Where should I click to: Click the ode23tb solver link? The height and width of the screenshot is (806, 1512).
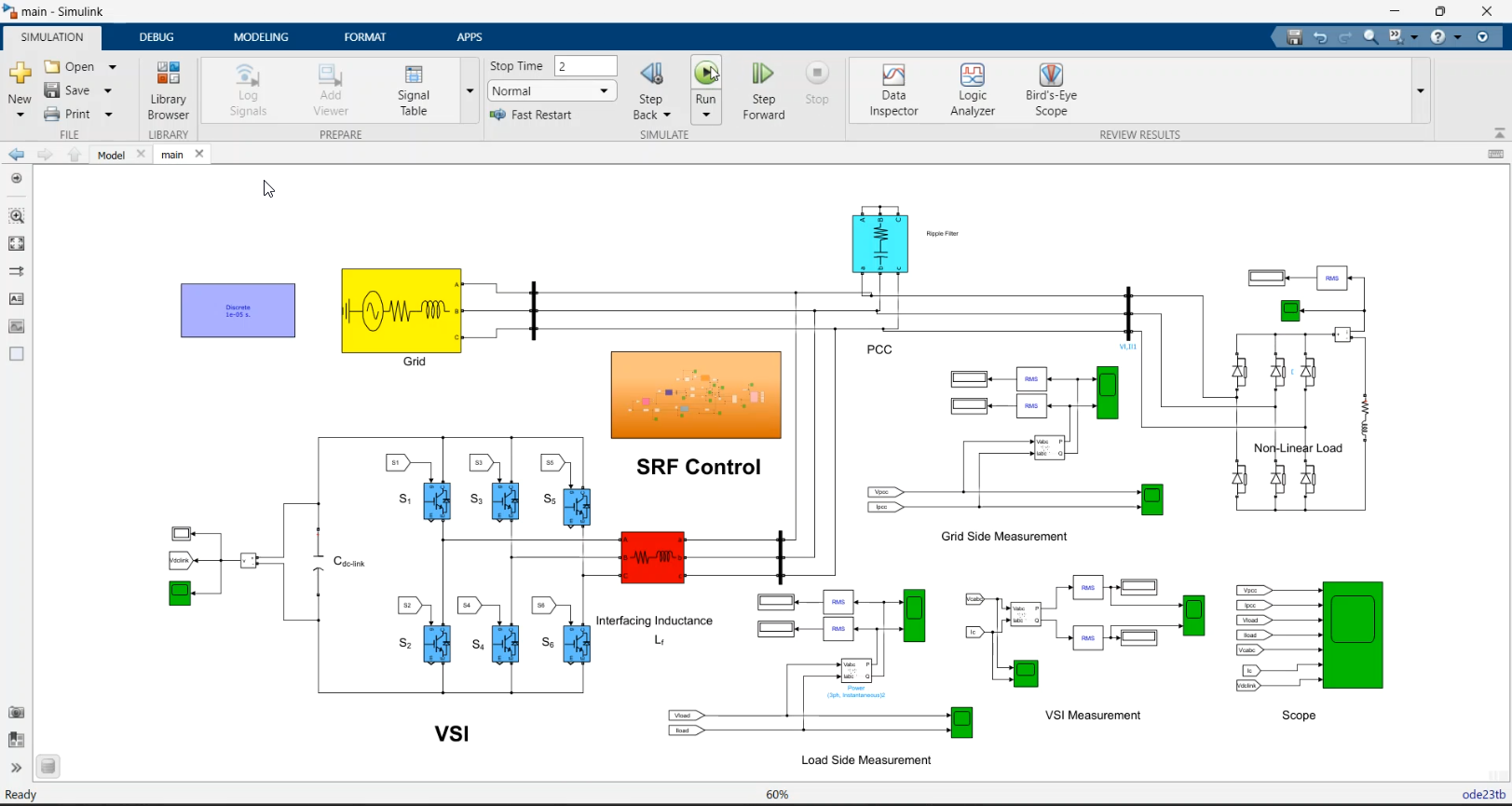1483,795
